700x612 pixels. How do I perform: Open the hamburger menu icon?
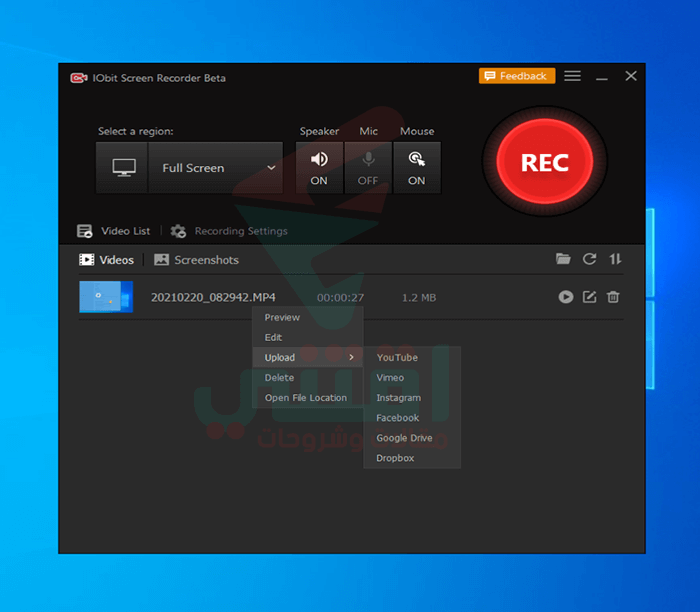click(572, 76)
